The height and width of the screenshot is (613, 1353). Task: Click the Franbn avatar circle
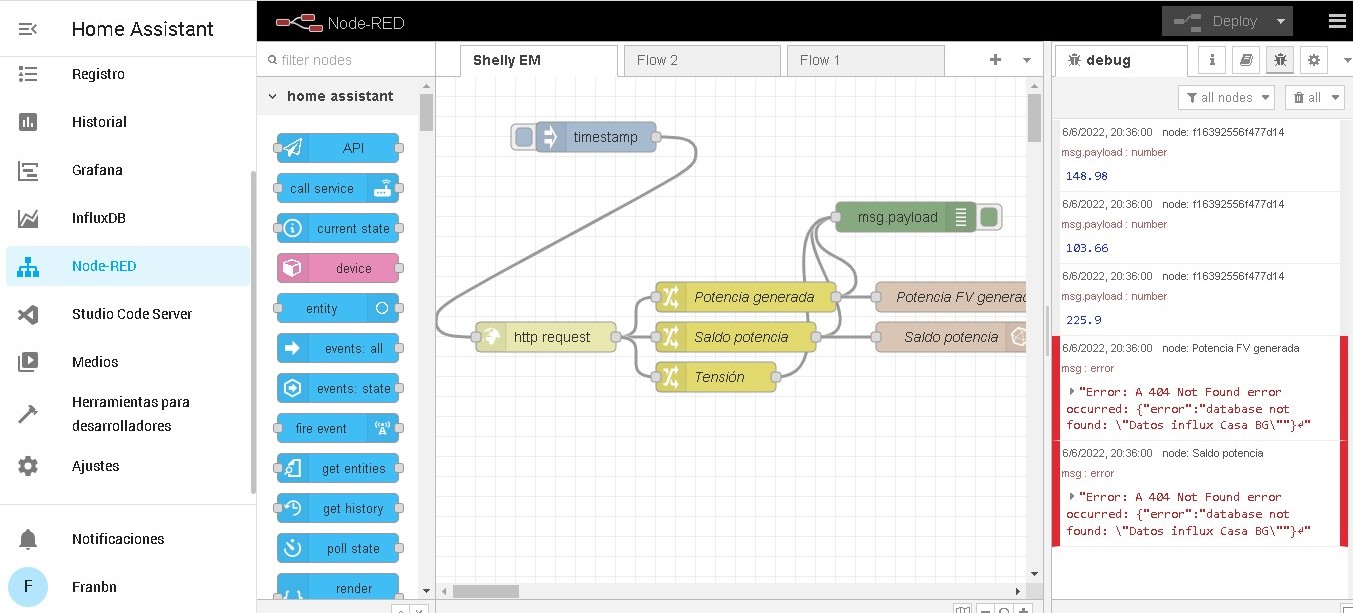click(28, 587)
